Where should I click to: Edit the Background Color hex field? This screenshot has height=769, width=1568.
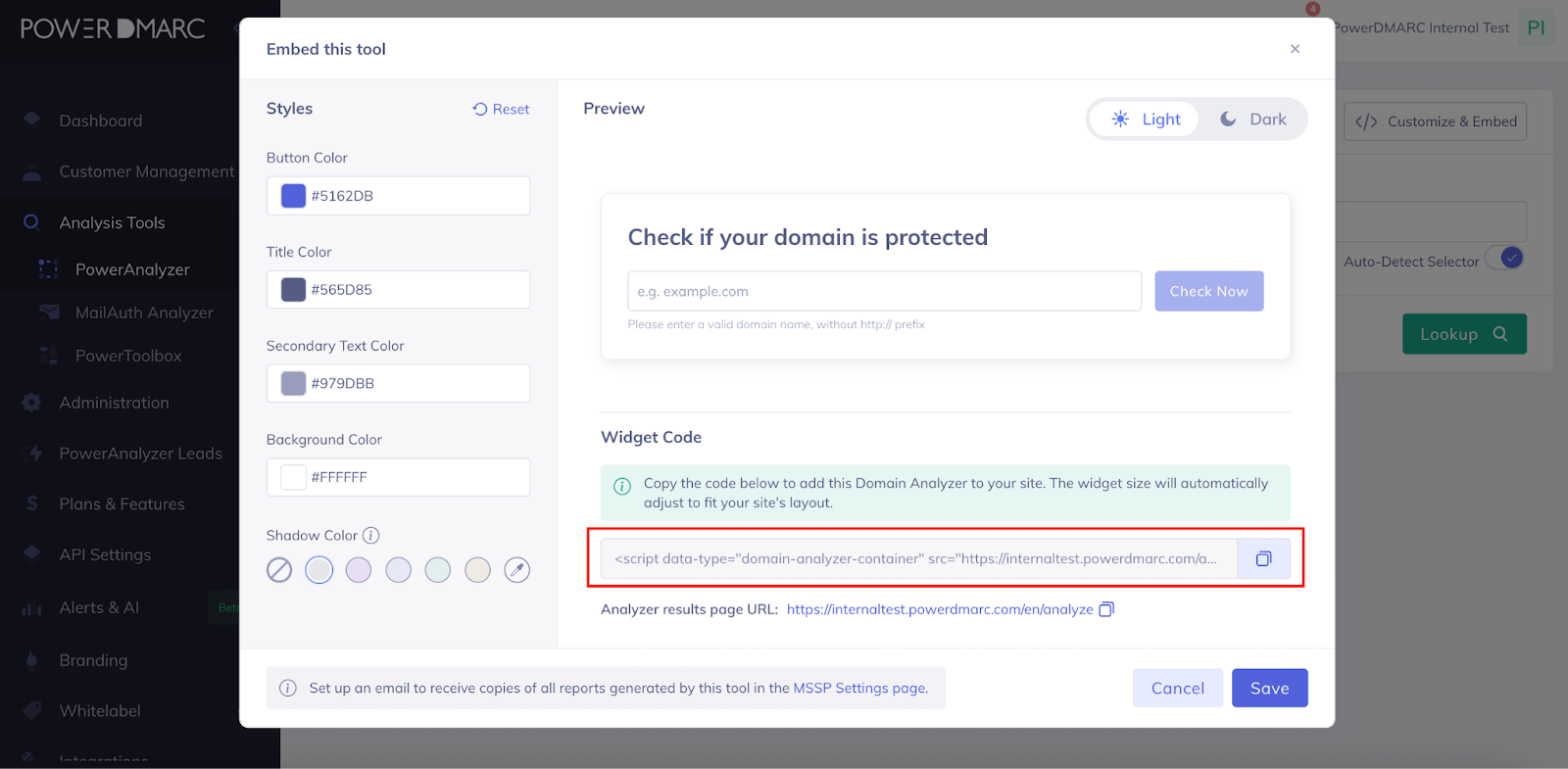[398, 477]
